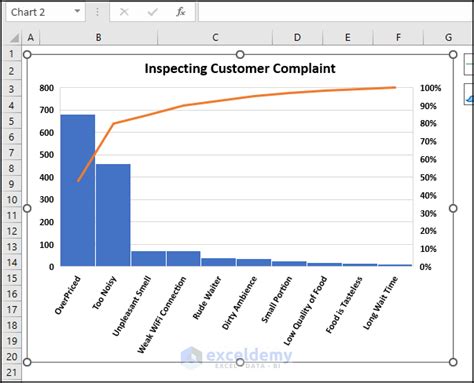Screen dimensions: 474x383
Task: Click the formula bar input area
Action: pos(336,12)
